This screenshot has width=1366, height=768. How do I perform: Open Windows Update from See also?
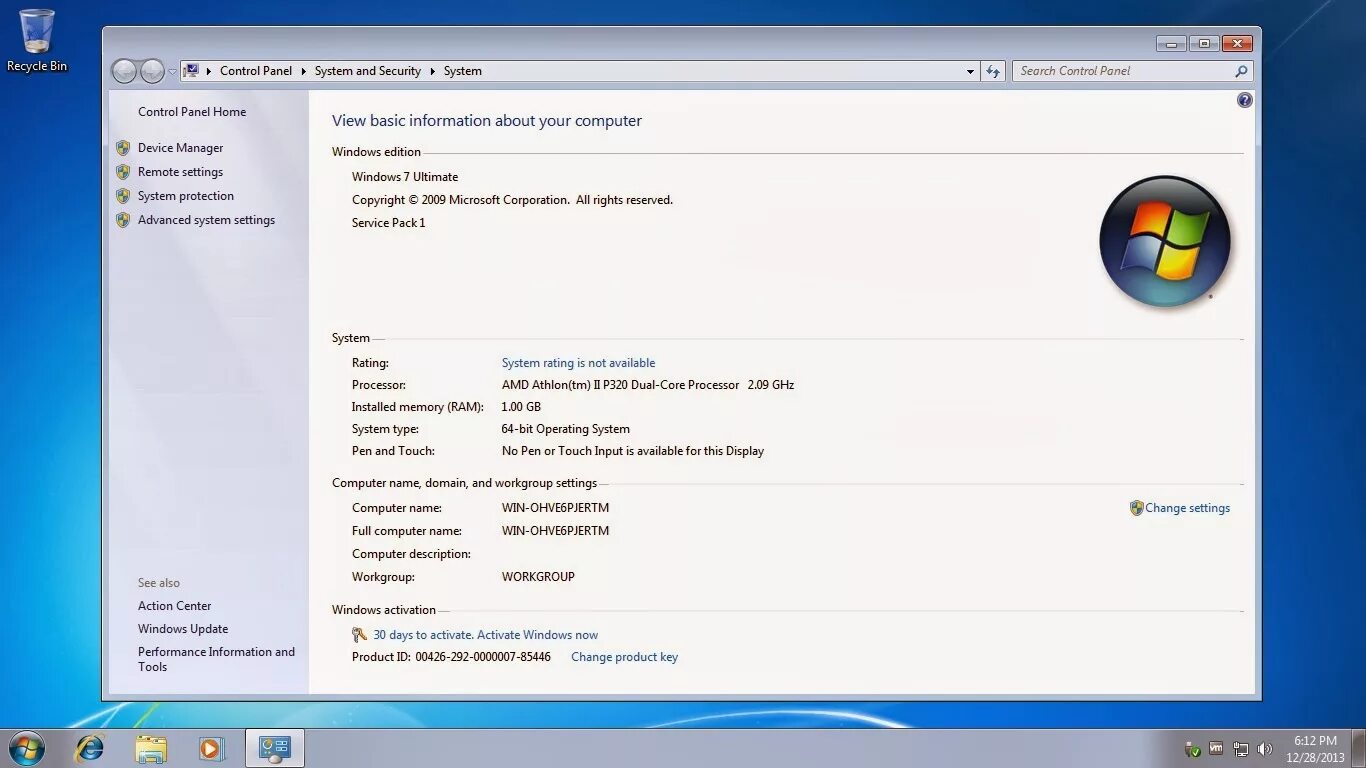point(183,629)
